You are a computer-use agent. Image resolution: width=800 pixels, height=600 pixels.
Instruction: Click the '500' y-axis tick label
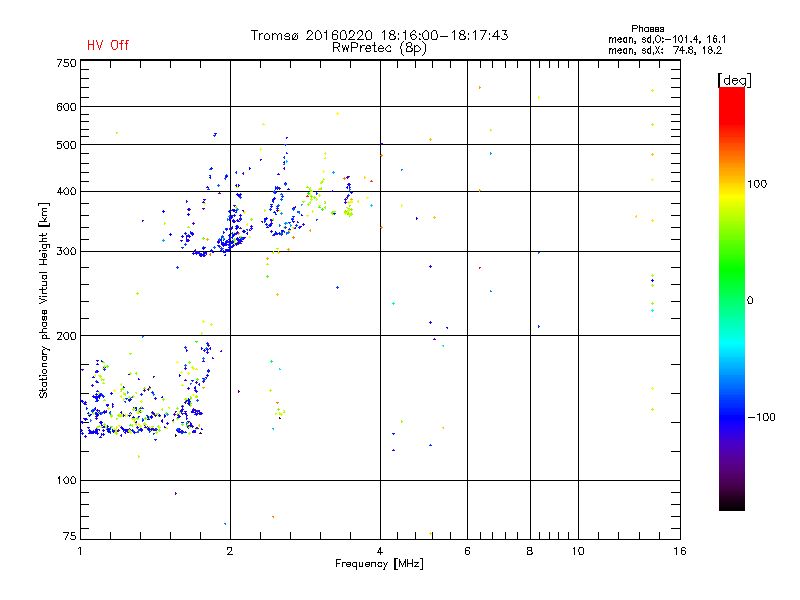[x=66, y=145]
